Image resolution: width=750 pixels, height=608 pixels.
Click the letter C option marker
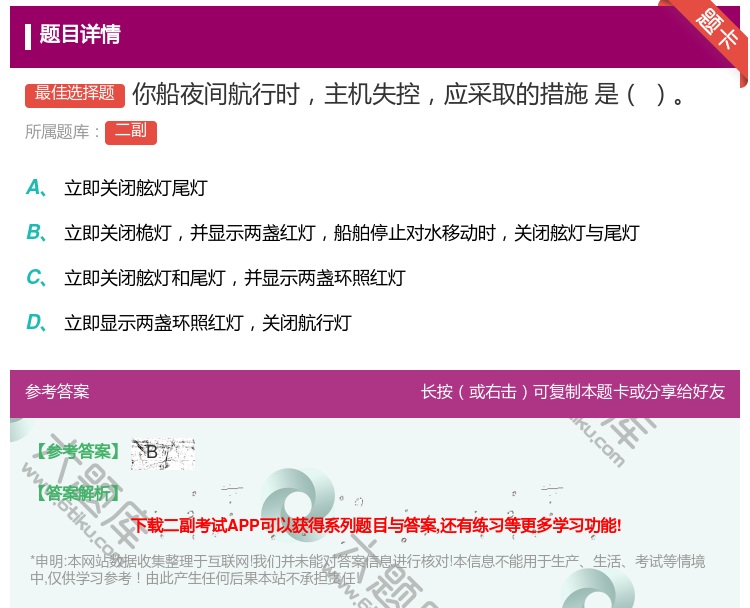point(37,277)
